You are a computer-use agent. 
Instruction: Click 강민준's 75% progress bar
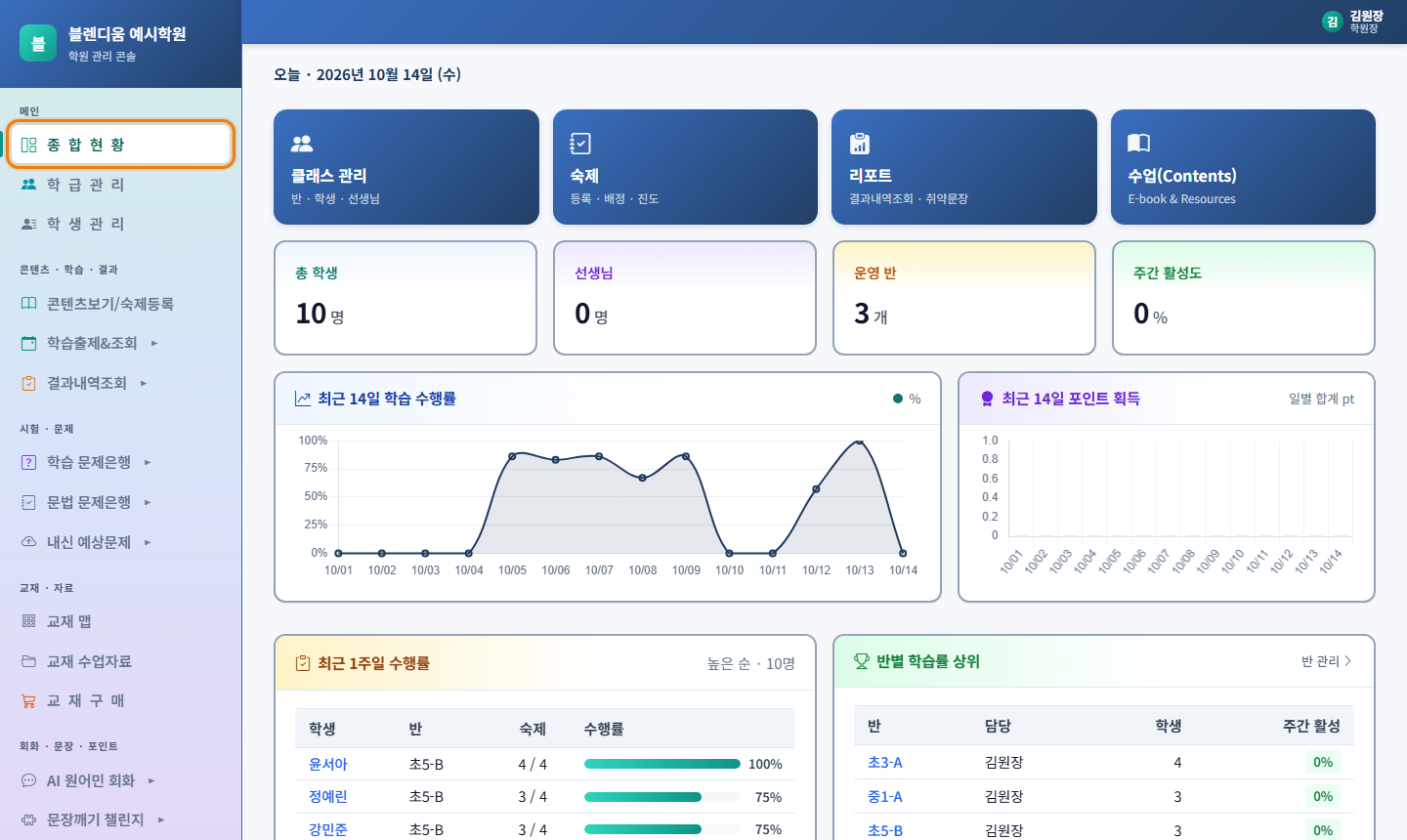click(662, 829)
